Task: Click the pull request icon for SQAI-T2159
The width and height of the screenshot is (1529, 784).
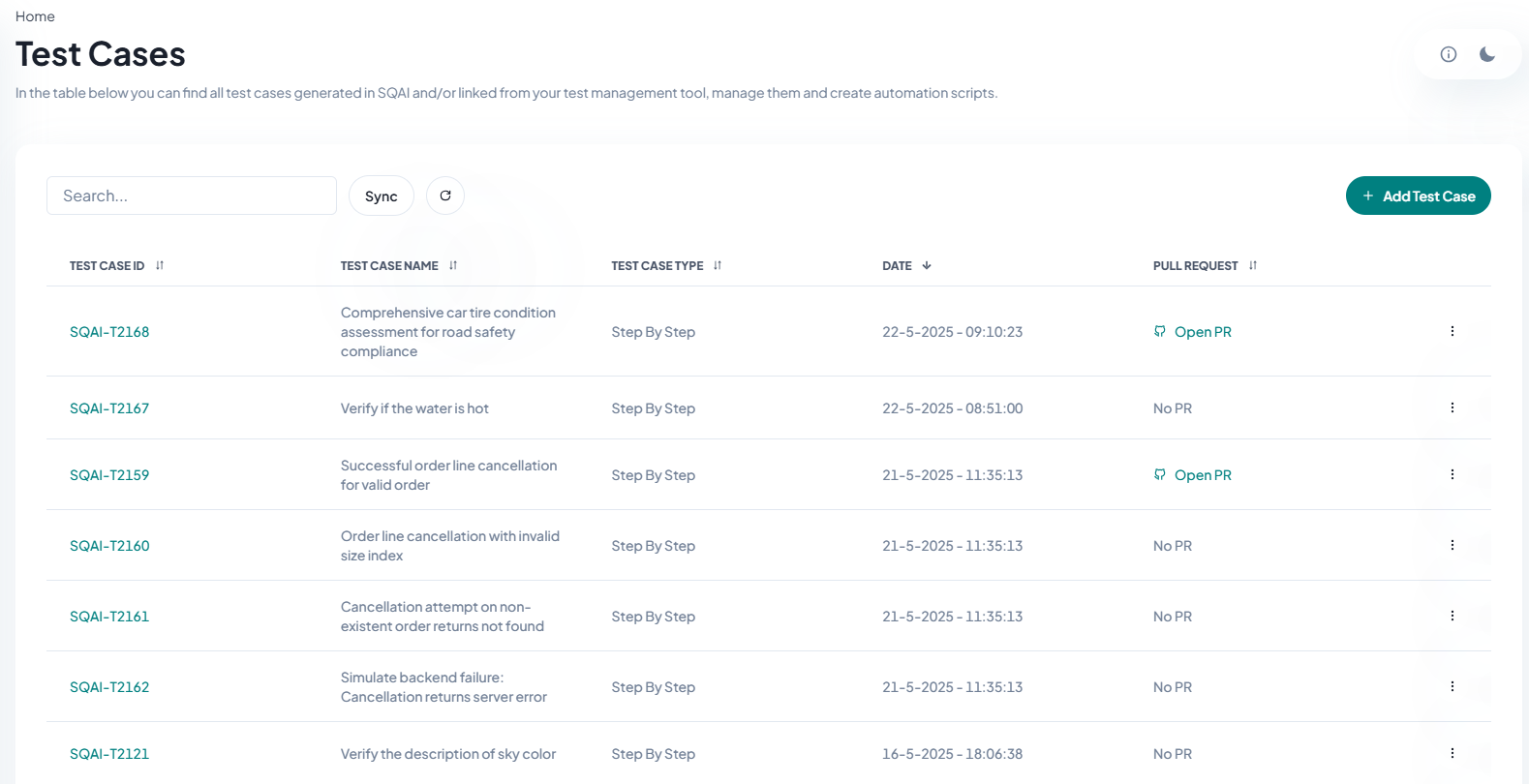Action: [x=1160, y=474]
